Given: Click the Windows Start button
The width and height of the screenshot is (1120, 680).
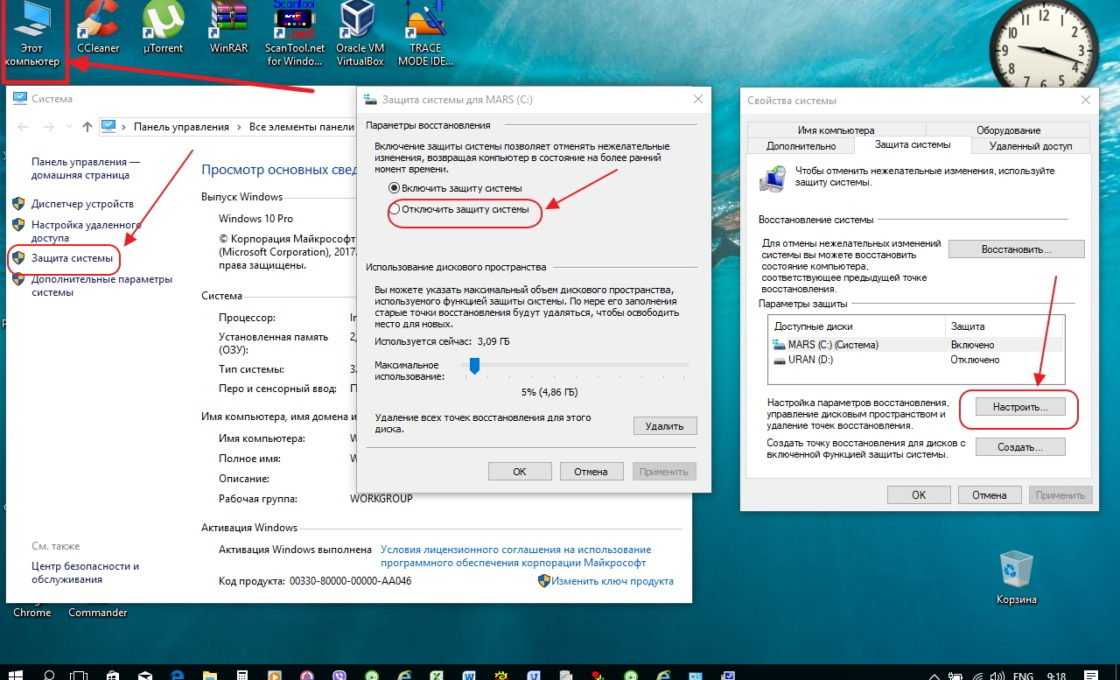Looking at the screenshot, I should (14, 673).
